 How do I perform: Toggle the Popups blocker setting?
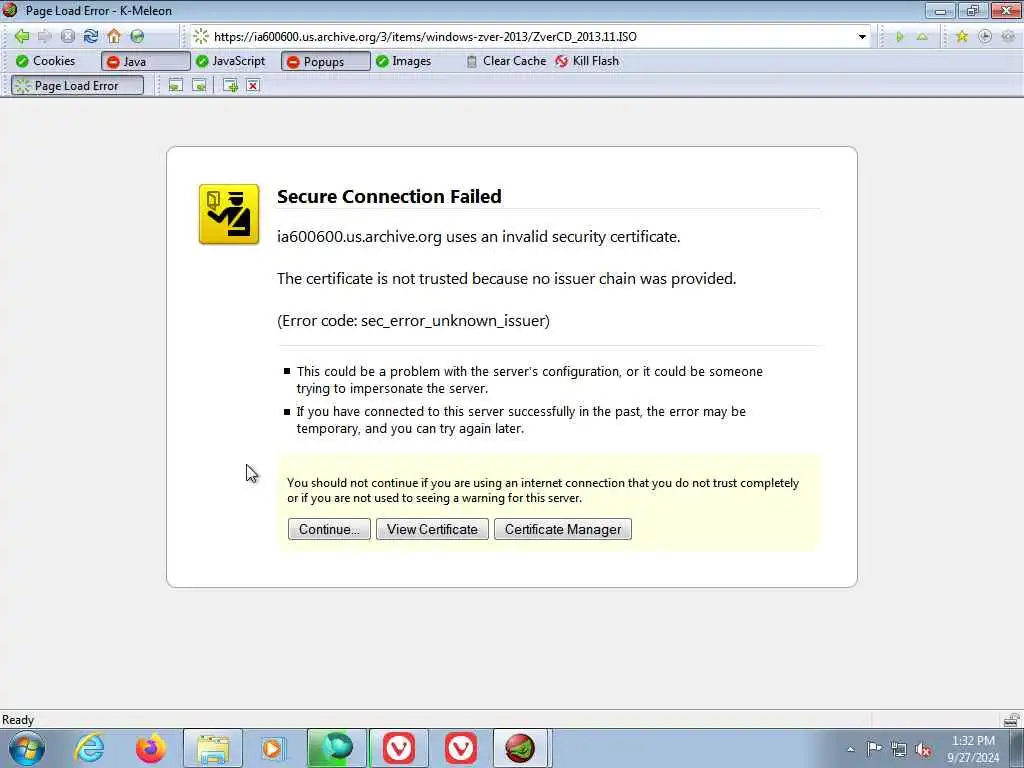click(325, 61)
